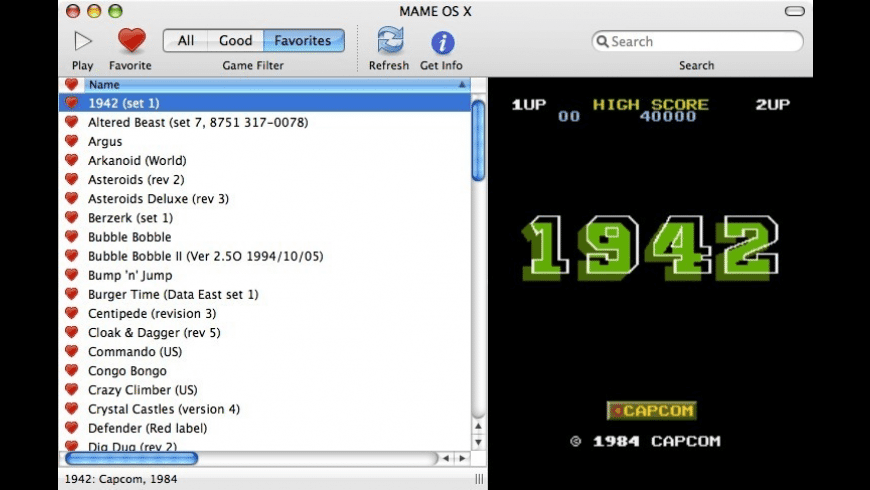Click horizontal scrollbar left arrow
Image resolution: width=870 pixels, height=490 pixels.
click(x=446, y=458)
